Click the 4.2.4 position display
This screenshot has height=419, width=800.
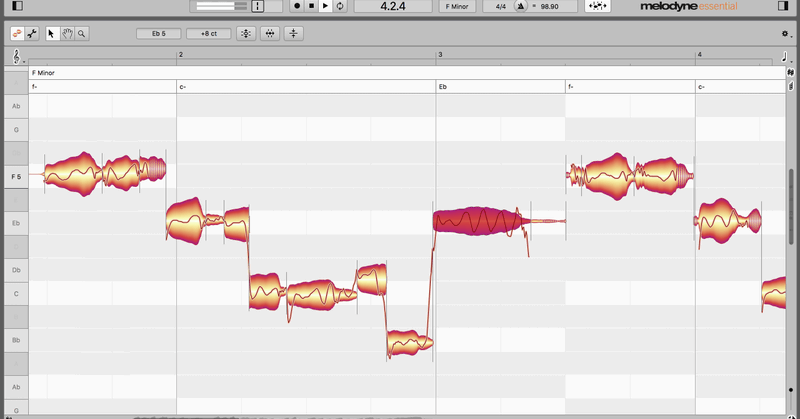point(393,6)
